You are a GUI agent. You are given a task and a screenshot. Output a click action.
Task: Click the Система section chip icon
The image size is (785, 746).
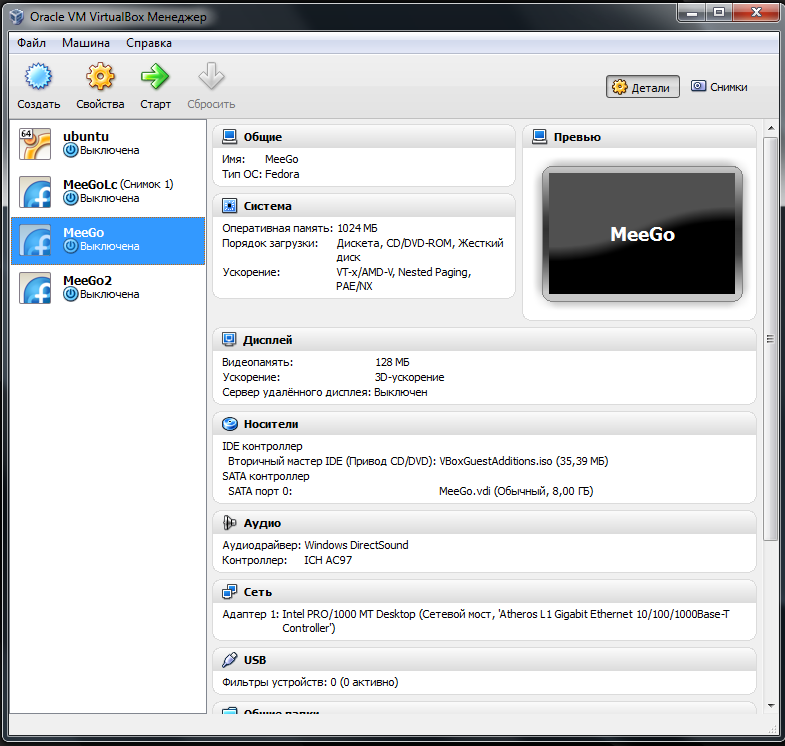229,206
